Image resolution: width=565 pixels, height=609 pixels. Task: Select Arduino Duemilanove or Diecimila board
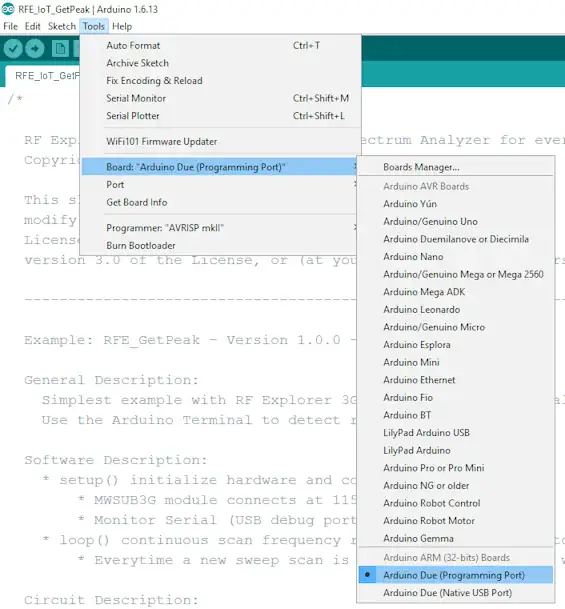(456, 239)
